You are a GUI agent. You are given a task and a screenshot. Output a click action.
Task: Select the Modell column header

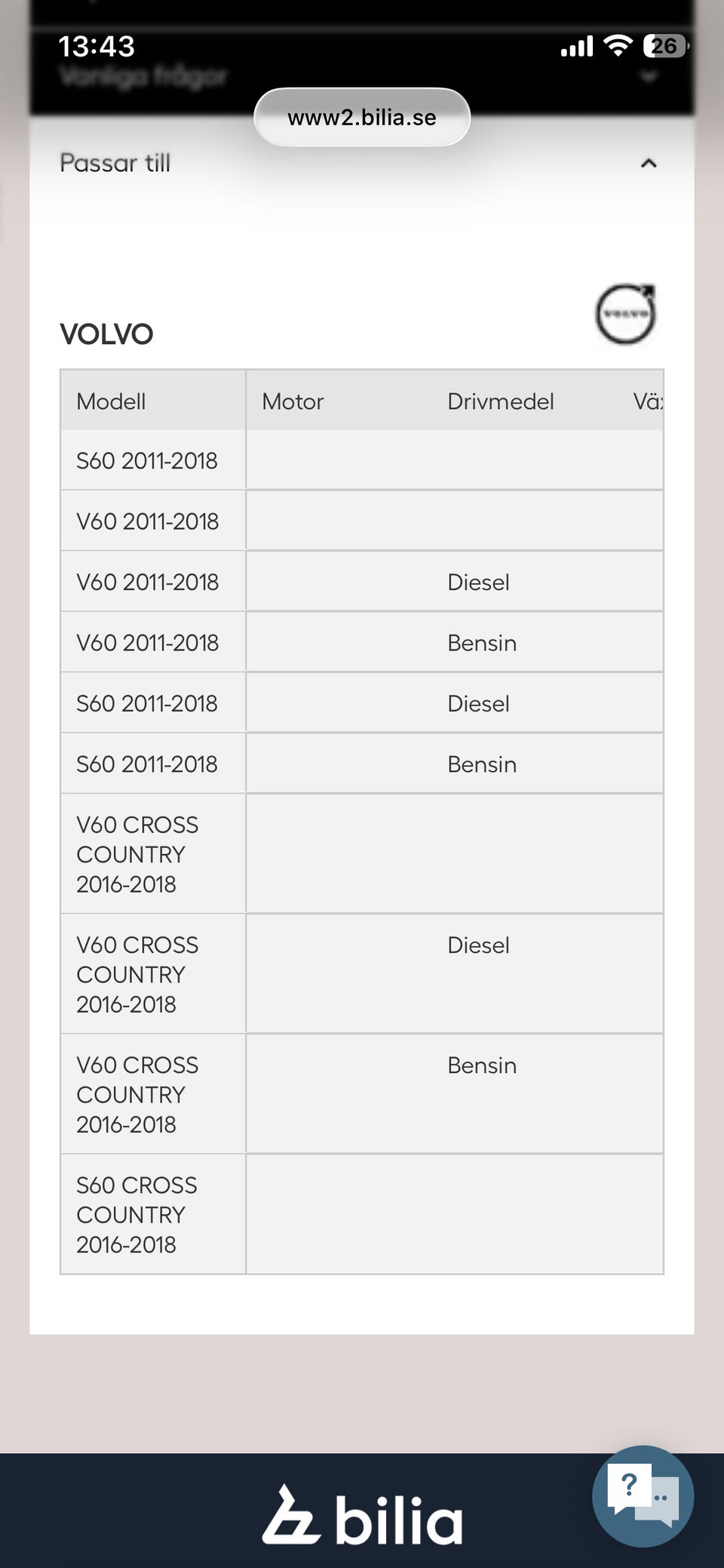(111, 401)
